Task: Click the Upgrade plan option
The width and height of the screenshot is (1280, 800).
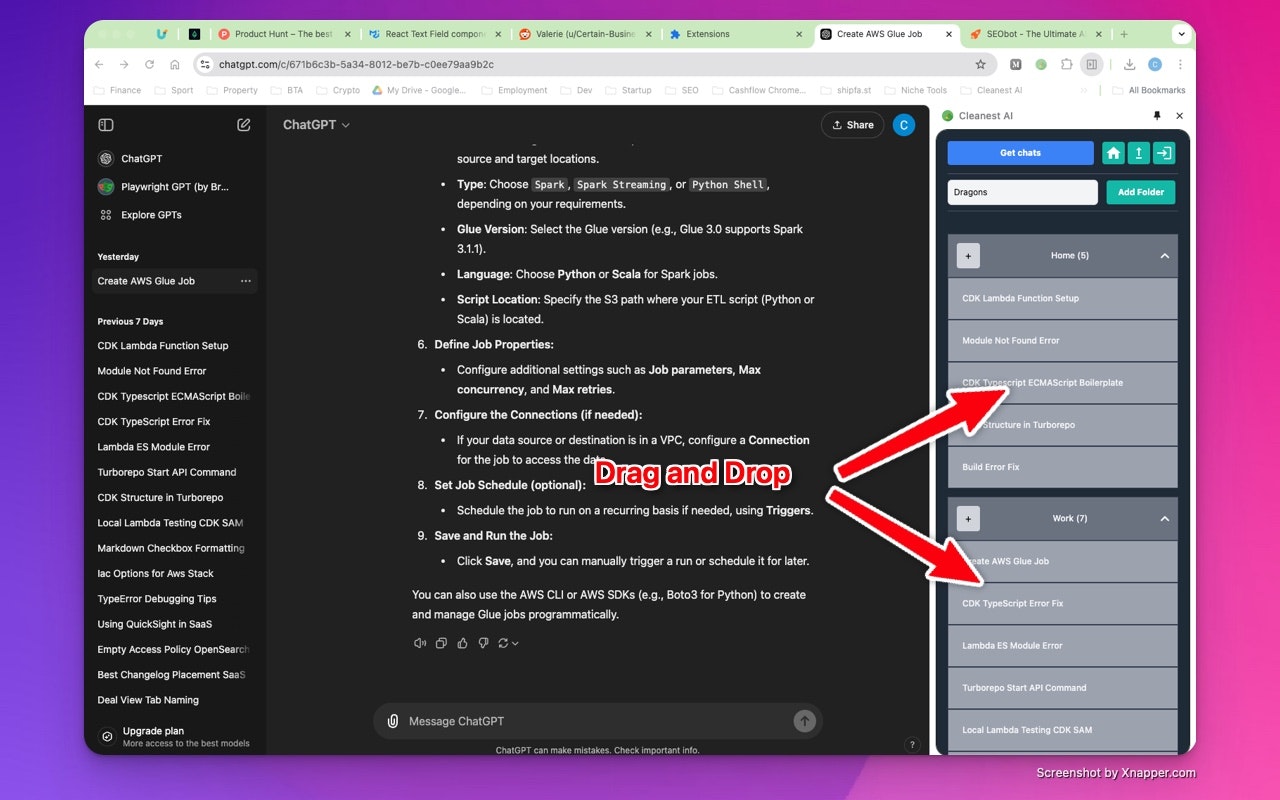Action: [174, 736]
